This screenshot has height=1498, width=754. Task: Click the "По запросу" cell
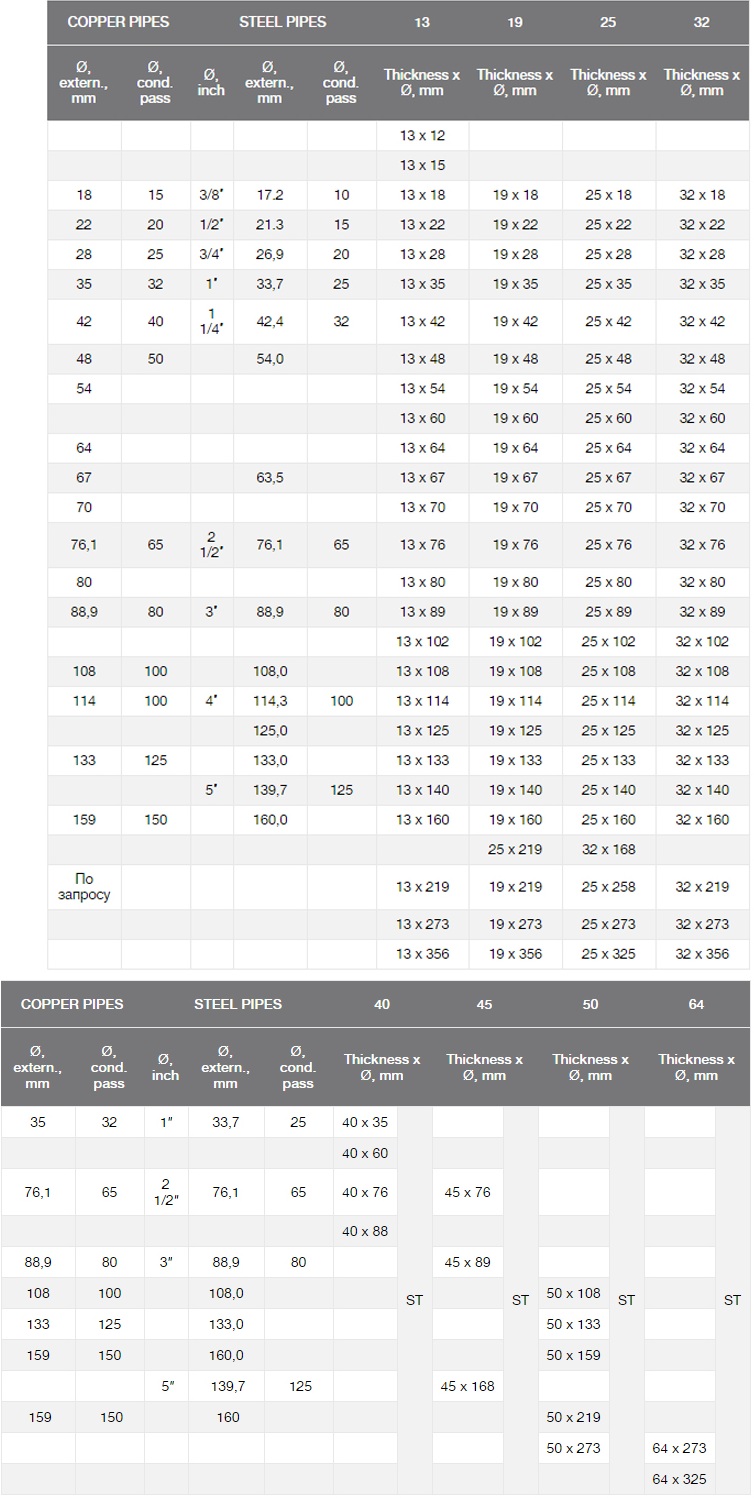tap(84, 887)
